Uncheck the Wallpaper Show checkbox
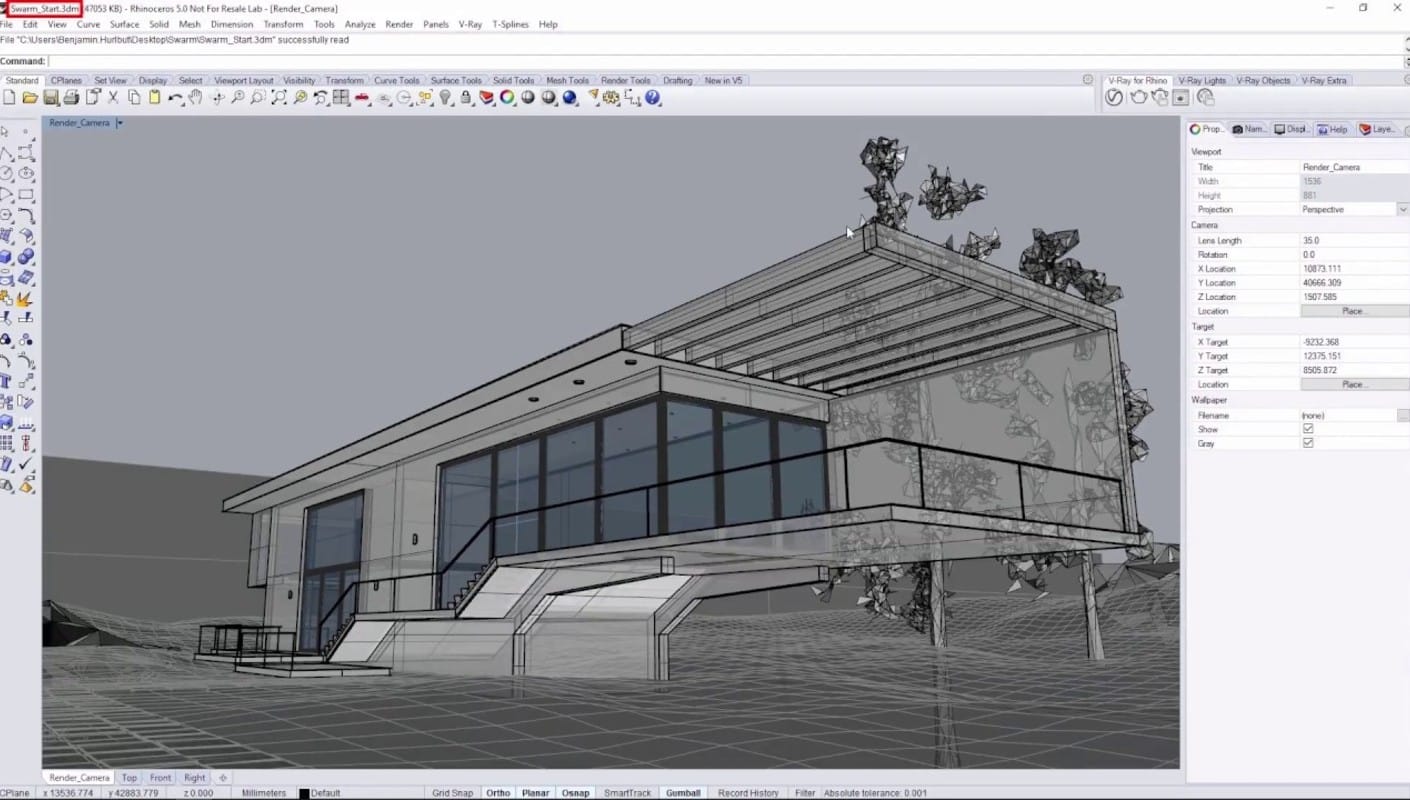1410x800 pixels. point(1307,429)
